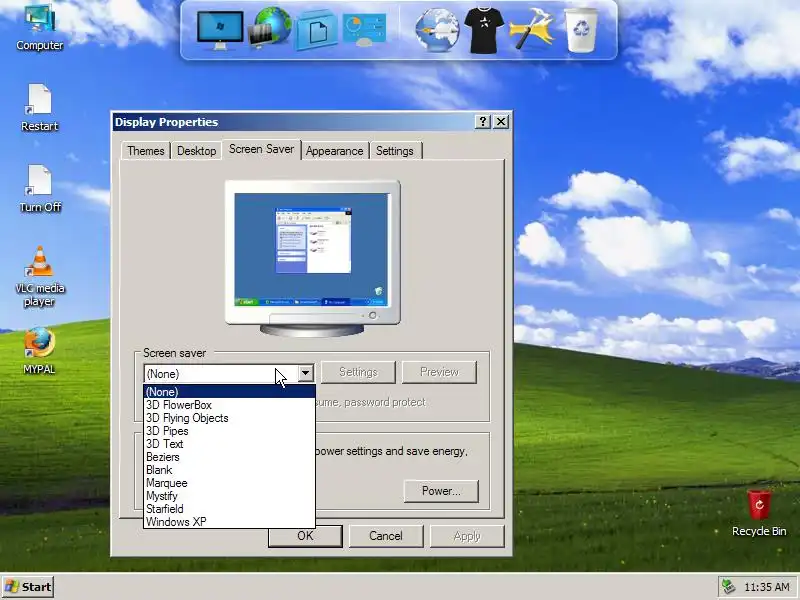Click the Preview button
The width and height of the screenshot is (800, 600).
click(439, 372)
